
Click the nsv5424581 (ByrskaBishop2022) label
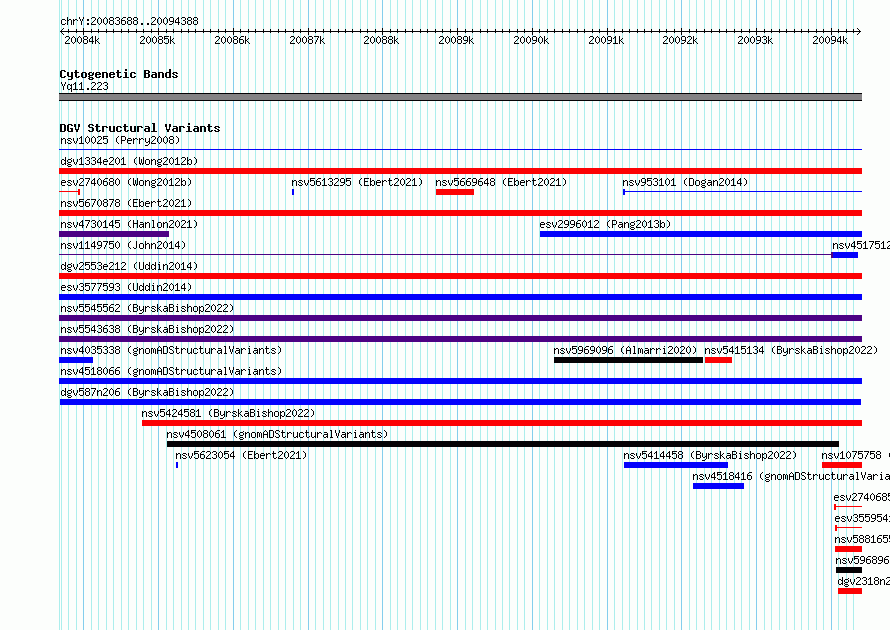click(x=228, y=413)
